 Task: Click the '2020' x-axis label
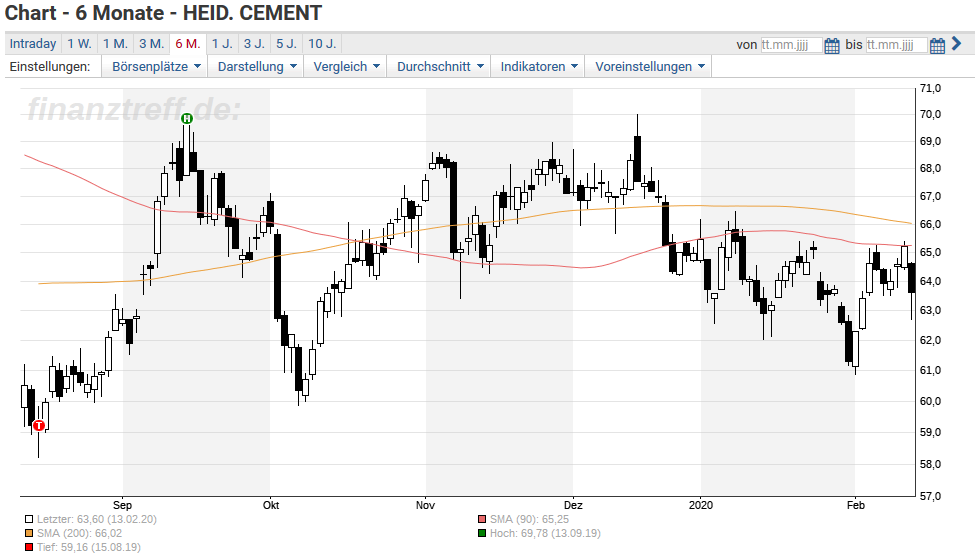coord(701,505)
